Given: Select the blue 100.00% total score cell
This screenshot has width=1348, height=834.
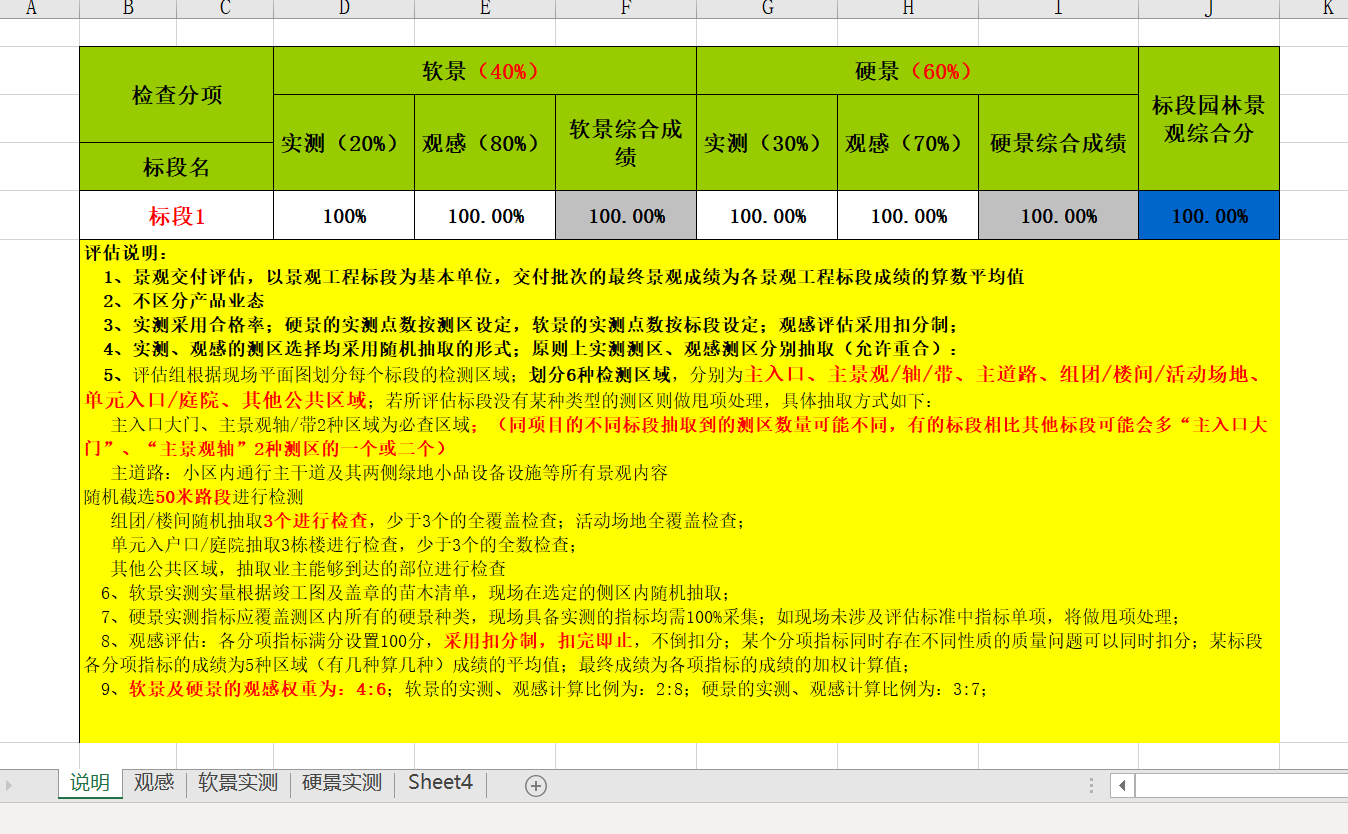Looking at the screenshot, I should coord(1209,216).
